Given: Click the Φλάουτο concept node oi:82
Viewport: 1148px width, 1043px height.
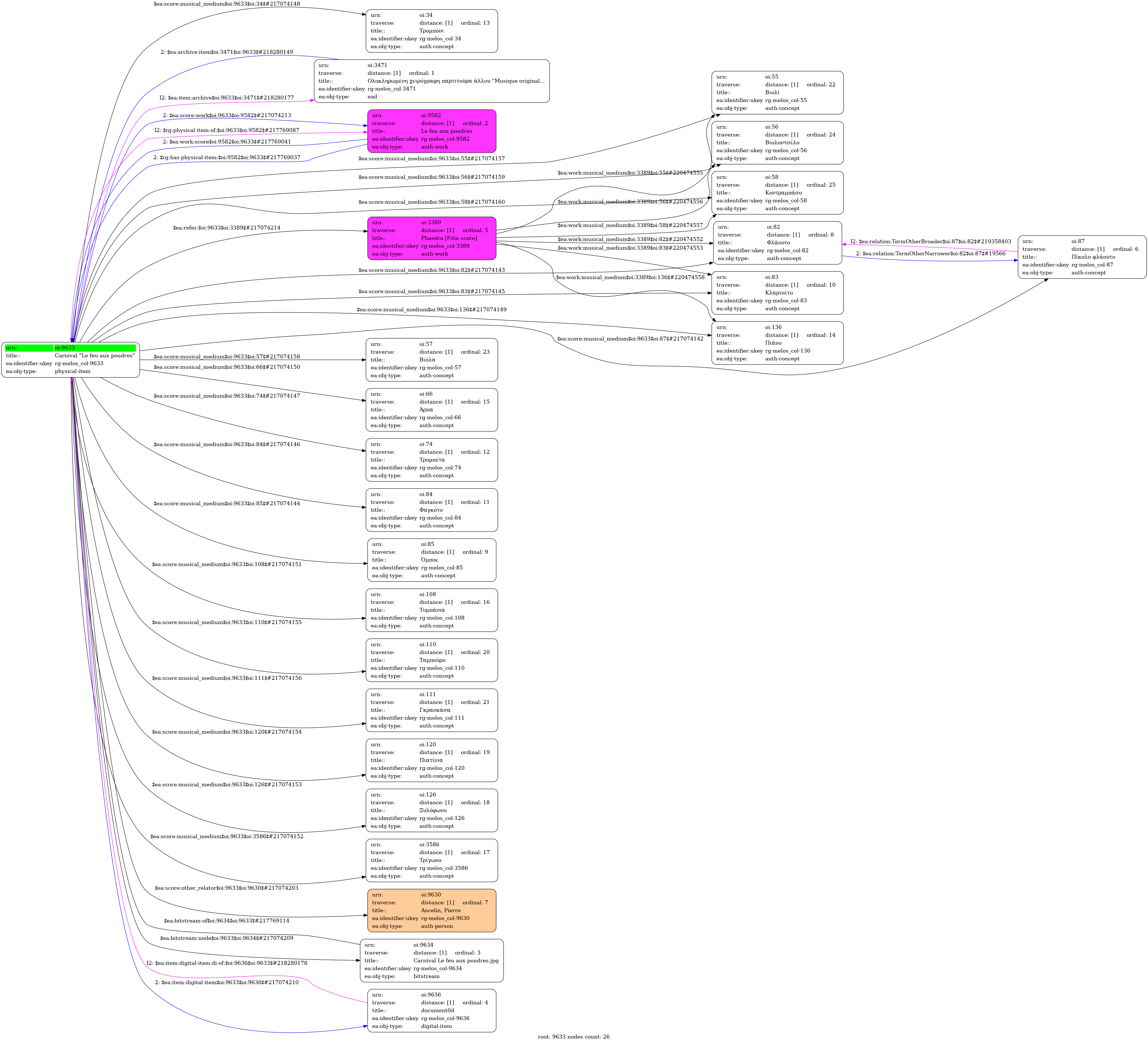Looking at the screenshot, I should [777, 243].
